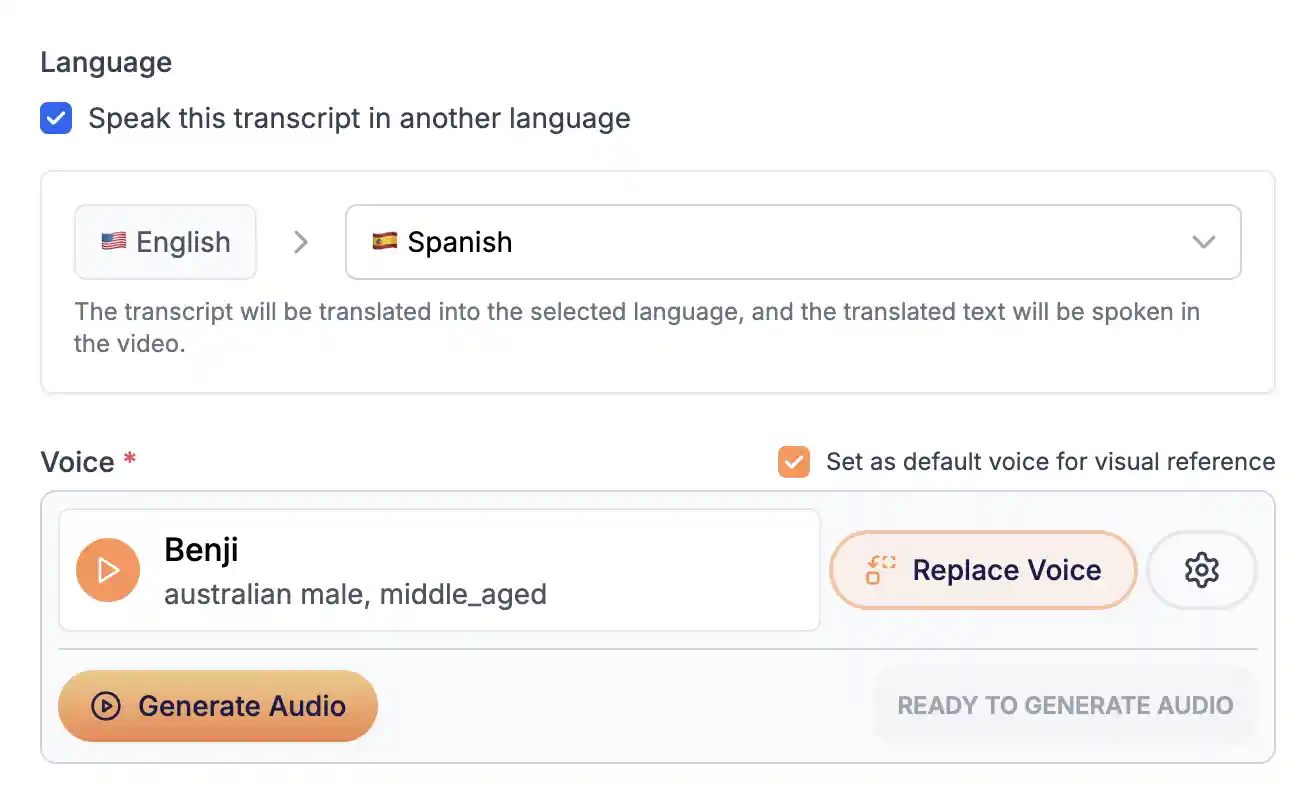Disable set as default voice checkbox

pyautogui.click(x=793, y=462)
